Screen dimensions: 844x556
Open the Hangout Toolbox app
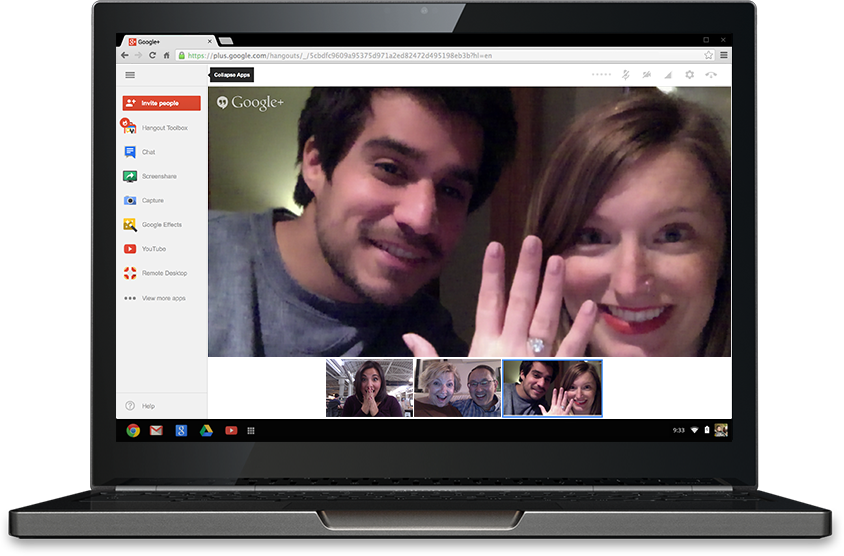click(x=163, y=128)
